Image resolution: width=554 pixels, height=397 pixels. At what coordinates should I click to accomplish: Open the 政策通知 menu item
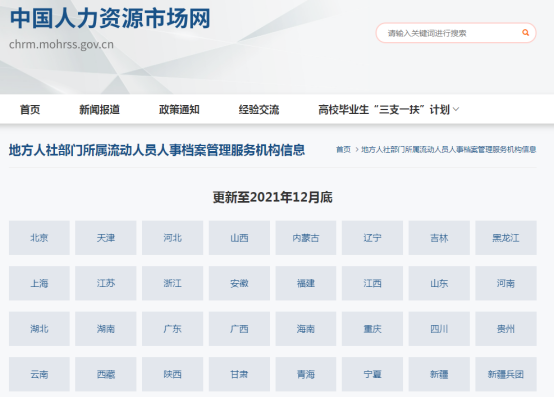(x=179, y=109)
